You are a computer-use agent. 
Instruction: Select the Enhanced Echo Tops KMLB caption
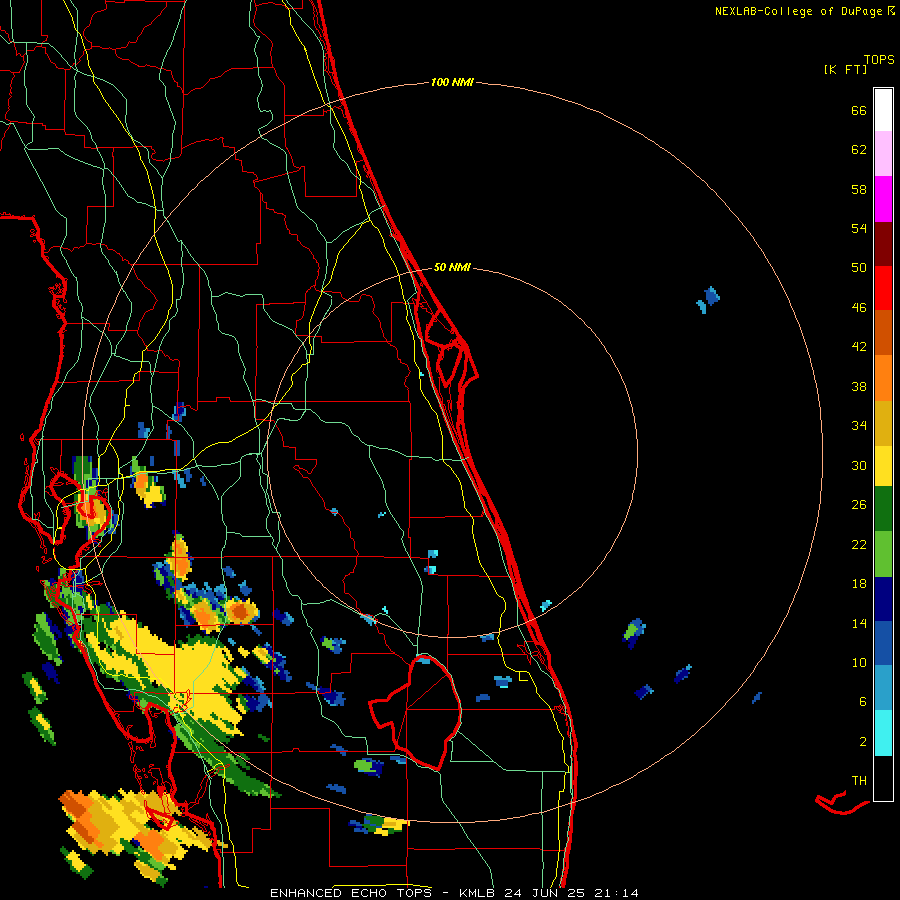tap(454, 893)
